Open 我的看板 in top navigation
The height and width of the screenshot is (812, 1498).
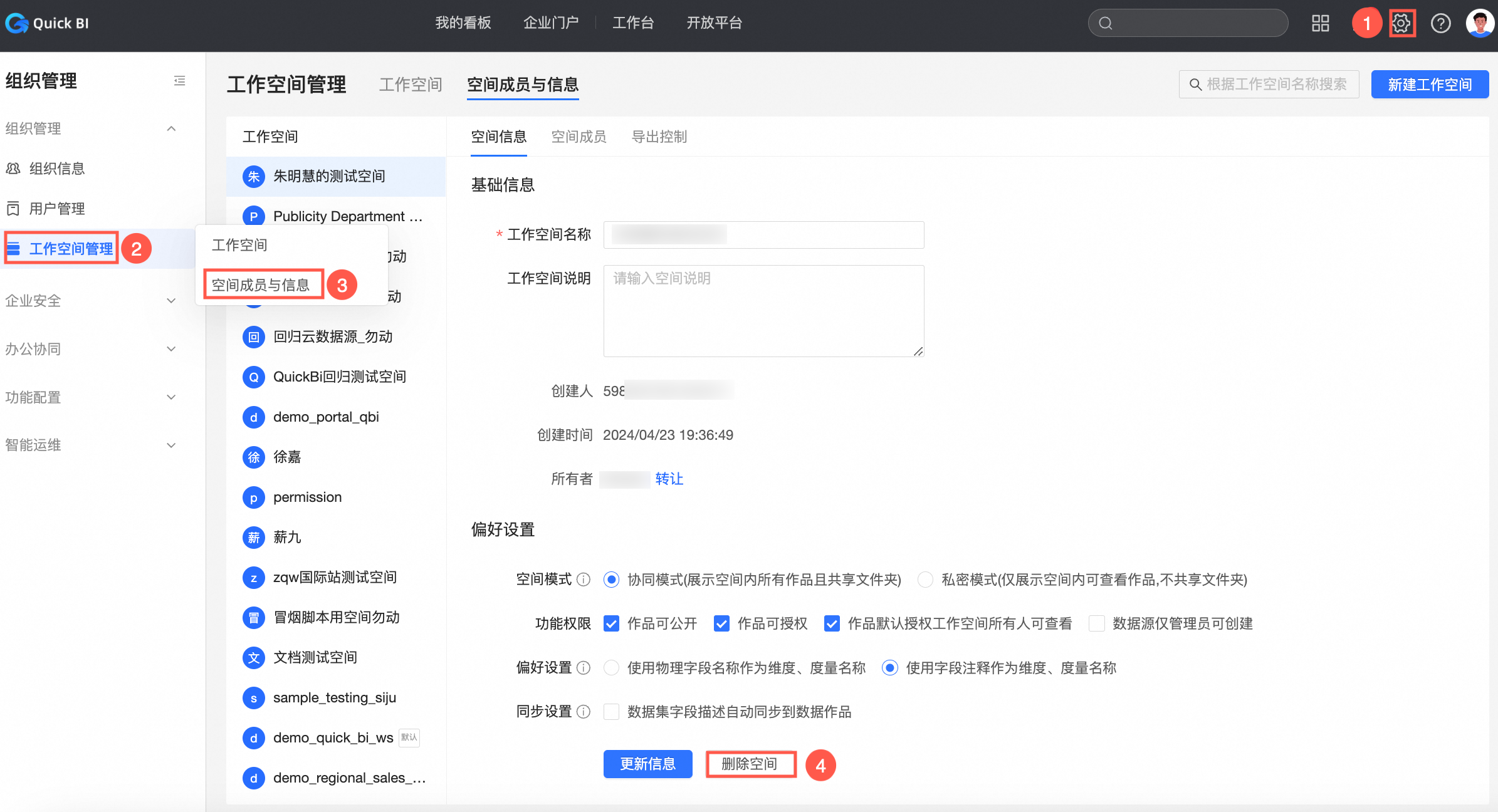tap(463, 23)
